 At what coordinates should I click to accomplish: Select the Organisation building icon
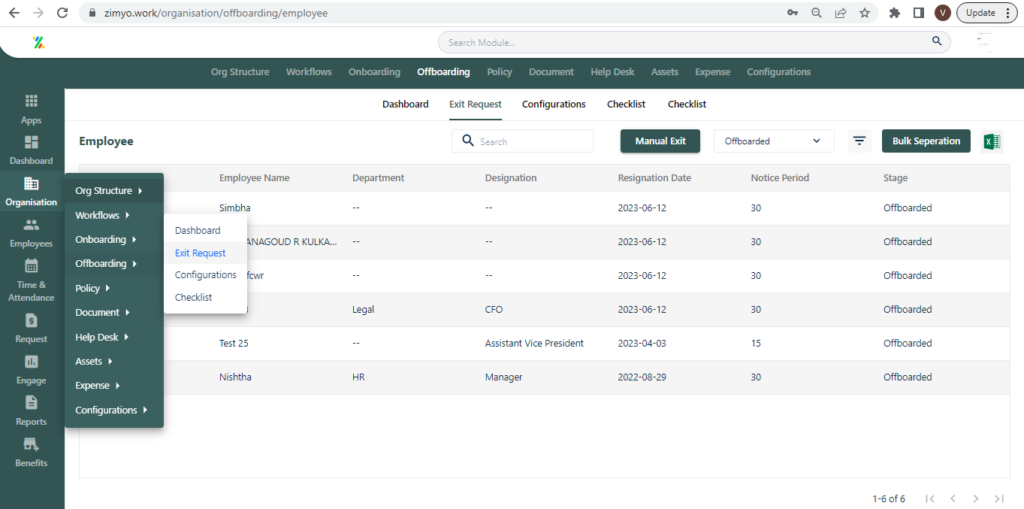(31, 184)
